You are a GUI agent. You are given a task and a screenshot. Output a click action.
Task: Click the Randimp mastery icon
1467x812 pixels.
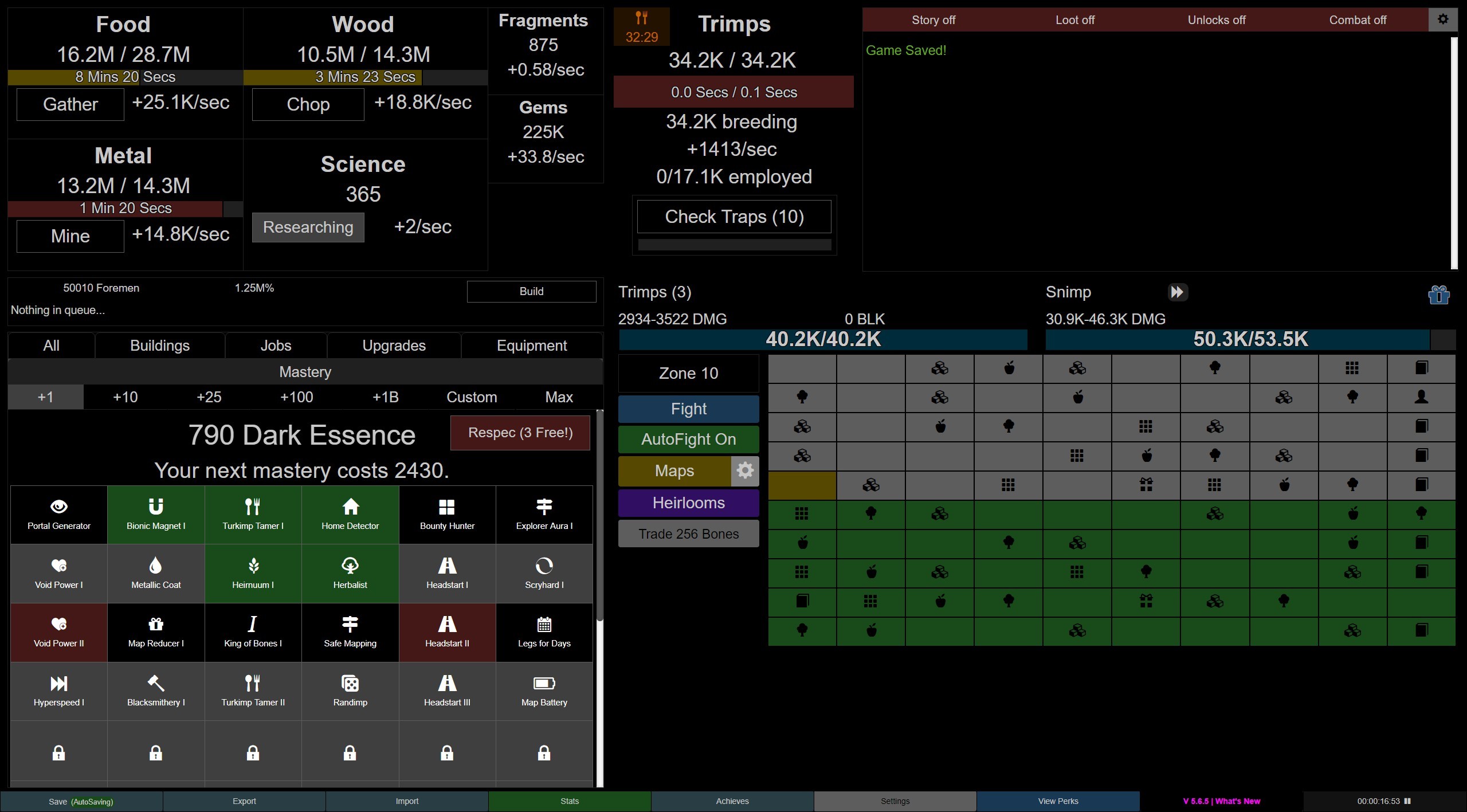point(350,690)
